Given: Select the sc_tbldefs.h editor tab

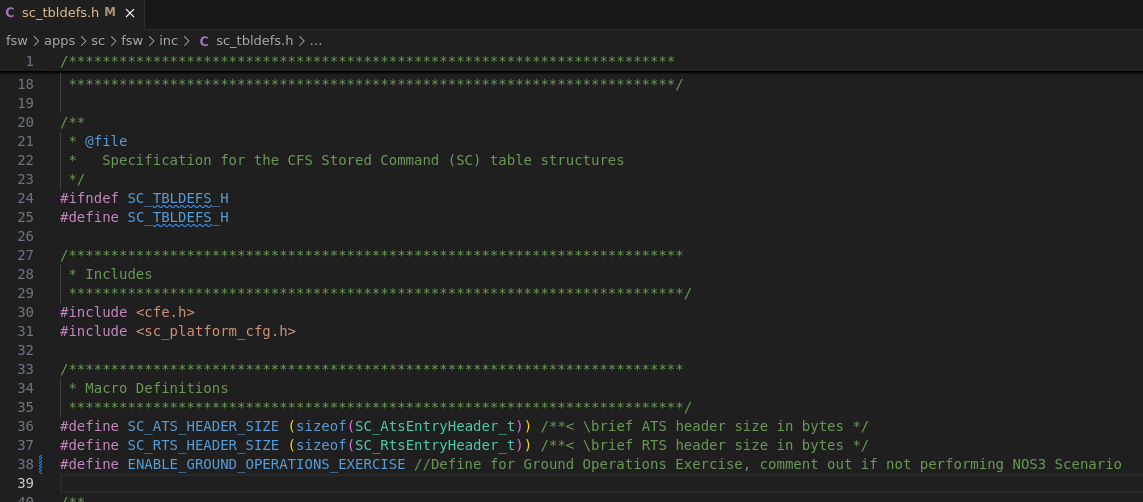Looking at the screenshot, I should [71, 13].
